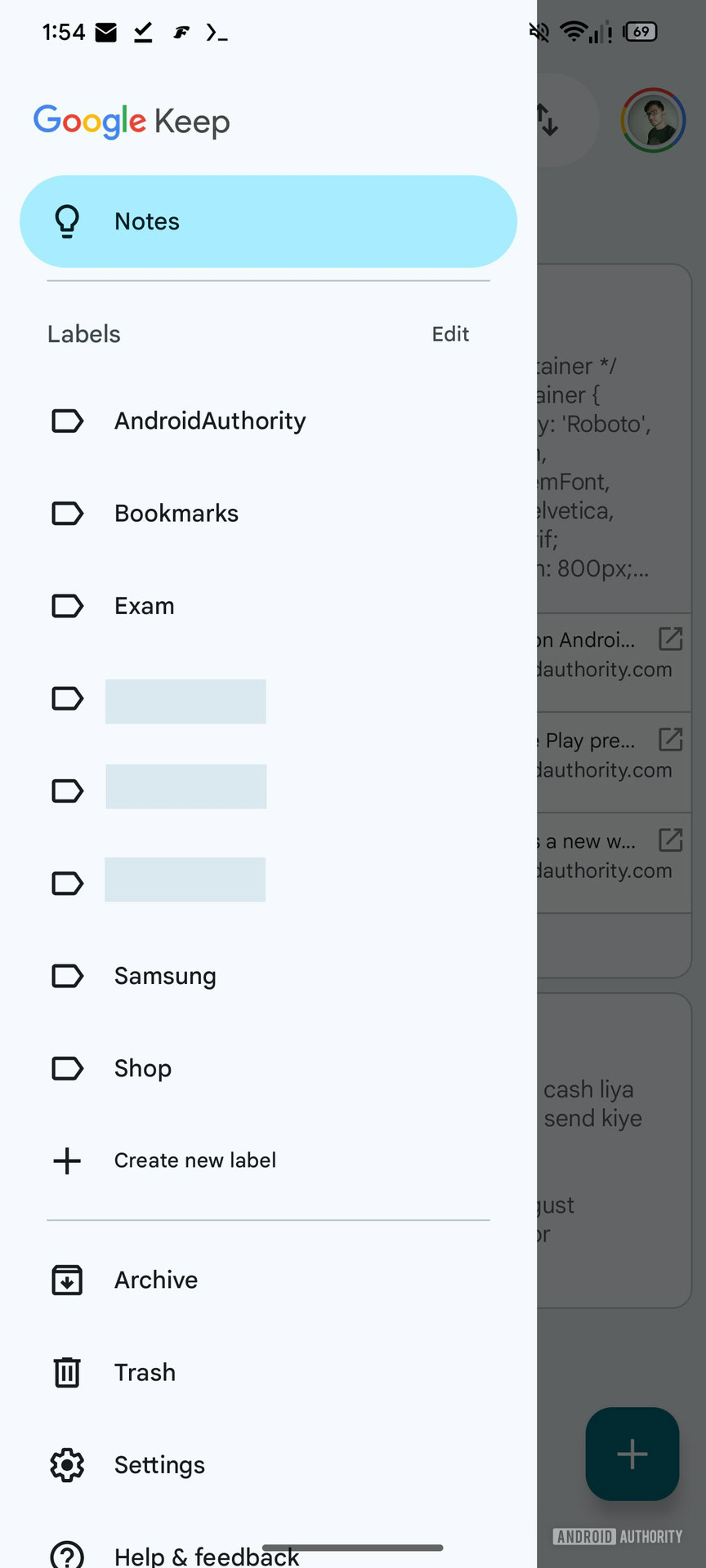Image resolution: width=706 pixels, height=1568 pixels.
Task: Click the sort/reorder icon in the toolbar
Action: tap(548, 119)
